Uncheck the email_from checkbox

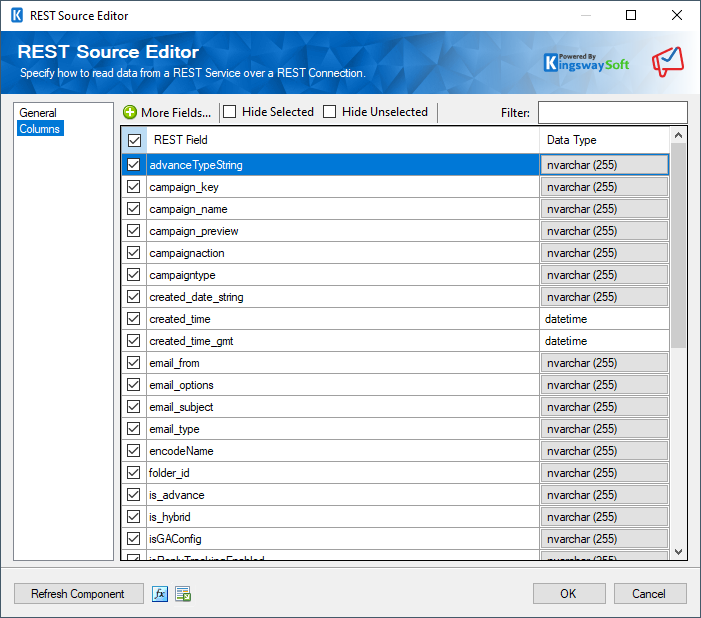click(133, 363)
